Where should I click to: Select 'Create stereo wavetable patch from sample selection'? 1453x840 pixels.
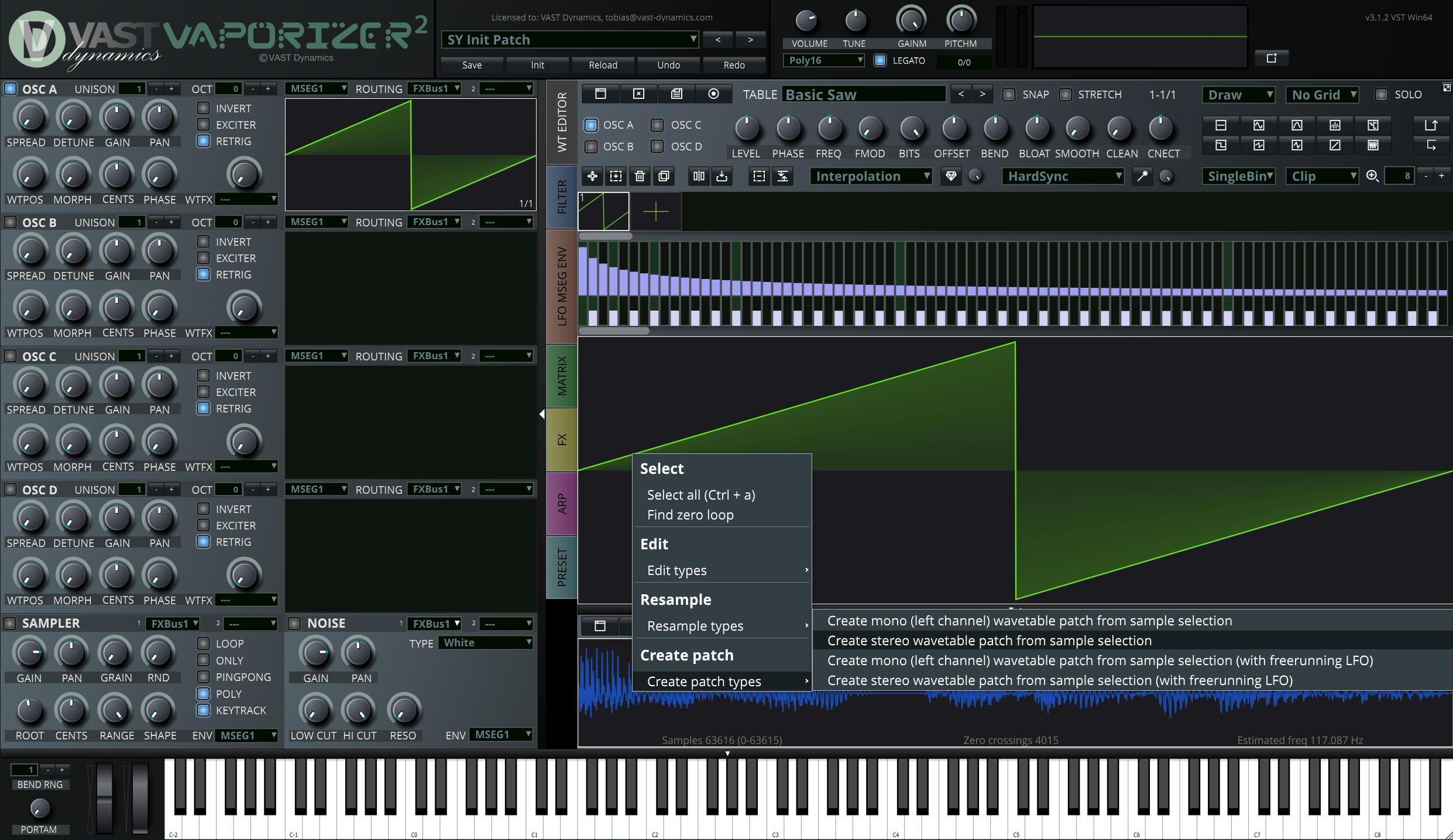click(x=989, y=641)
